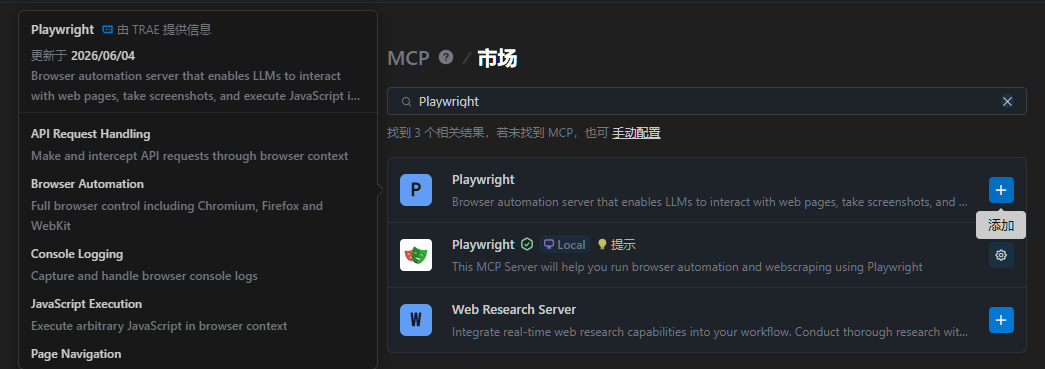Click the blue P avatar of Playwright
Viewport: 1045px width, 369px height.
click(x=416, y=190)
